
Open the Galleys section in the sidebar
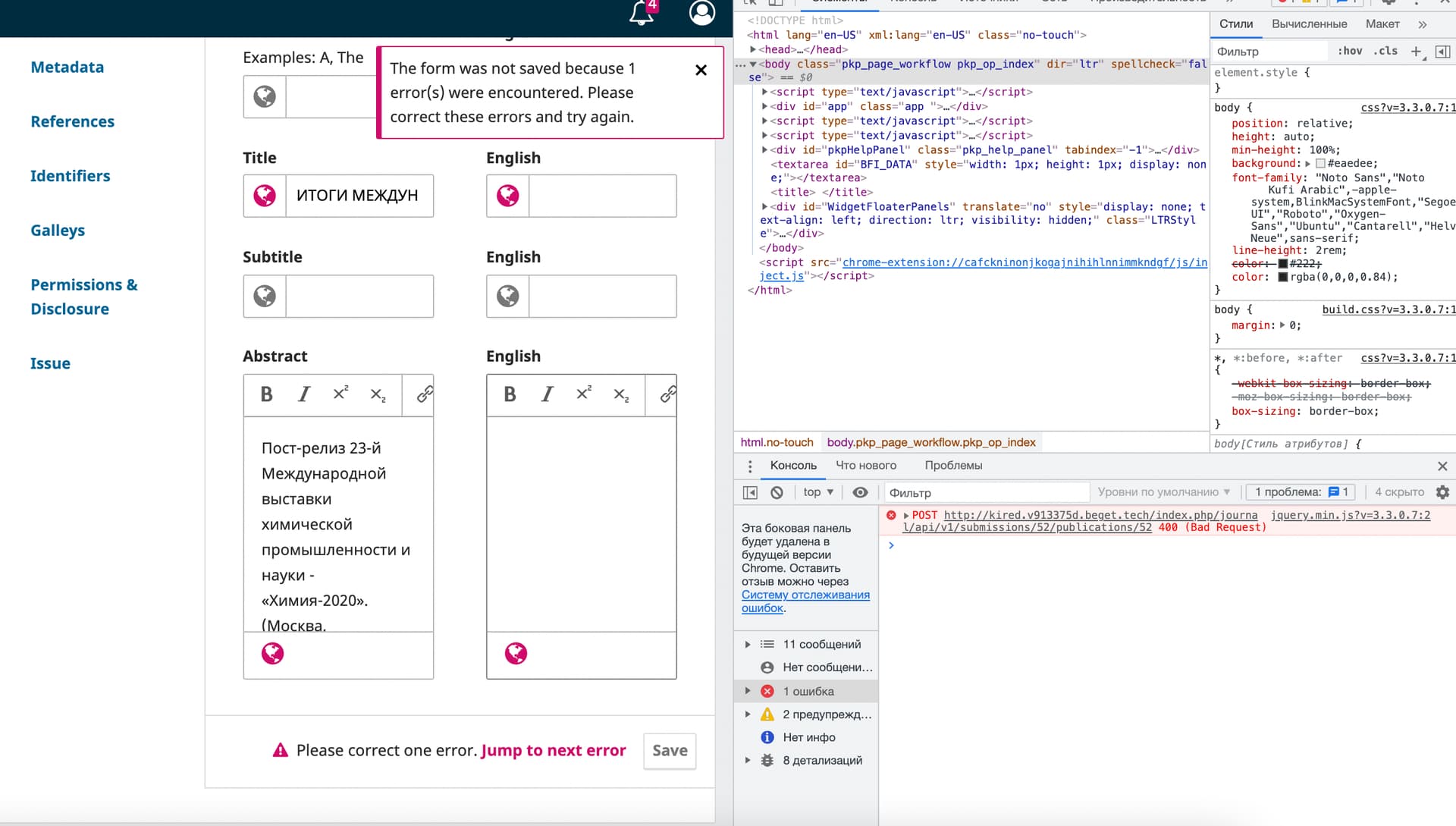pos(58,231)
